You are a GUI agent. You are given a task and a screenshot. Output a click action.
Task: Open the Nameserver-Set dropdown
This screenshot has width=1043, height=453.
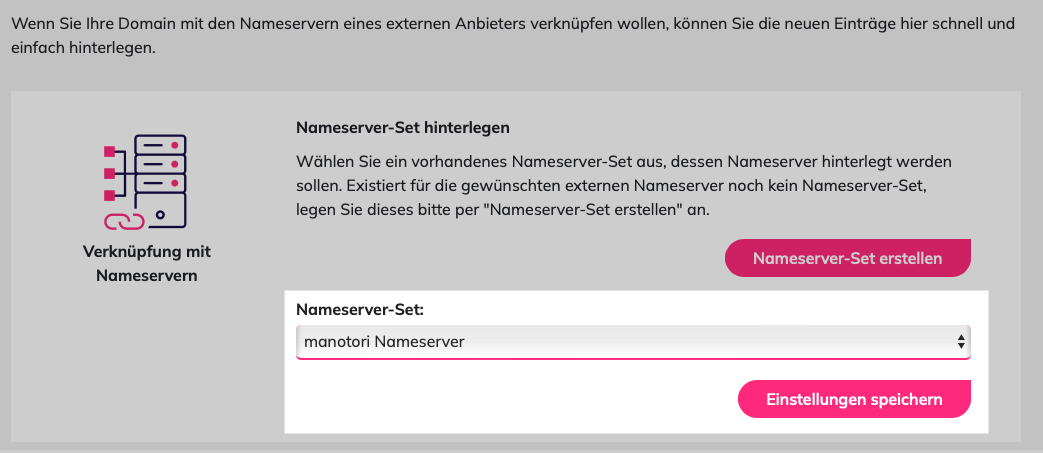click(633, 342)
